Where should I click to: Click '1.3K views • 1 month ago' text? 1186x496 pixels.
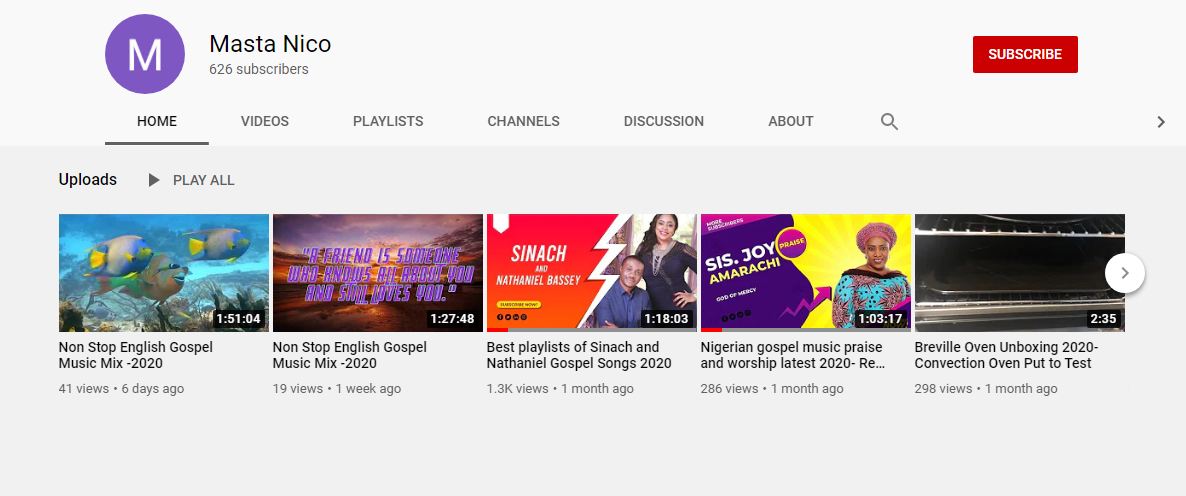(x=560, y=389)
